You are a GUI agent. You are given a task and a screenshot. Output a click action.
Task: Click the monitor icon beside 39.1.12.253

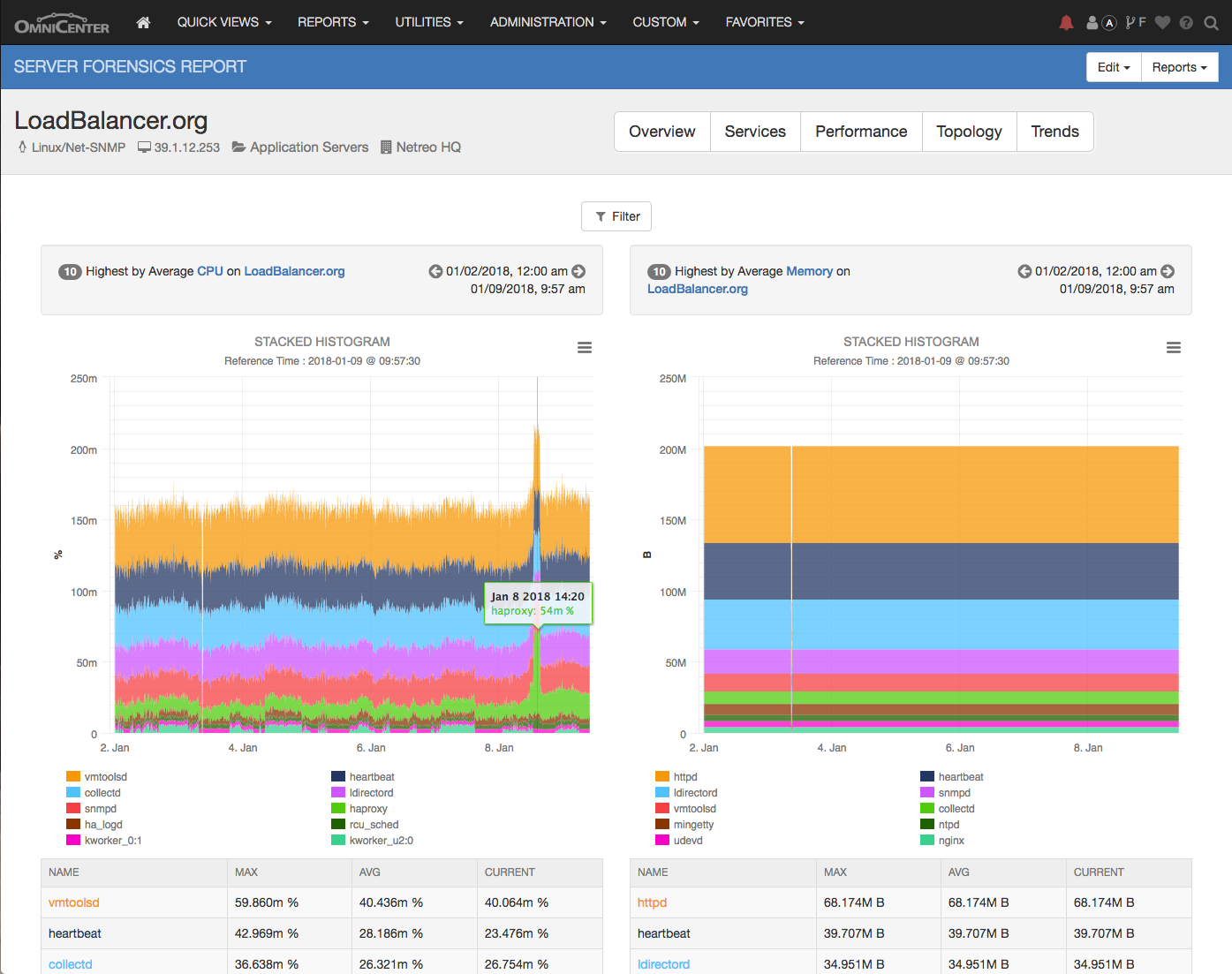144,147
